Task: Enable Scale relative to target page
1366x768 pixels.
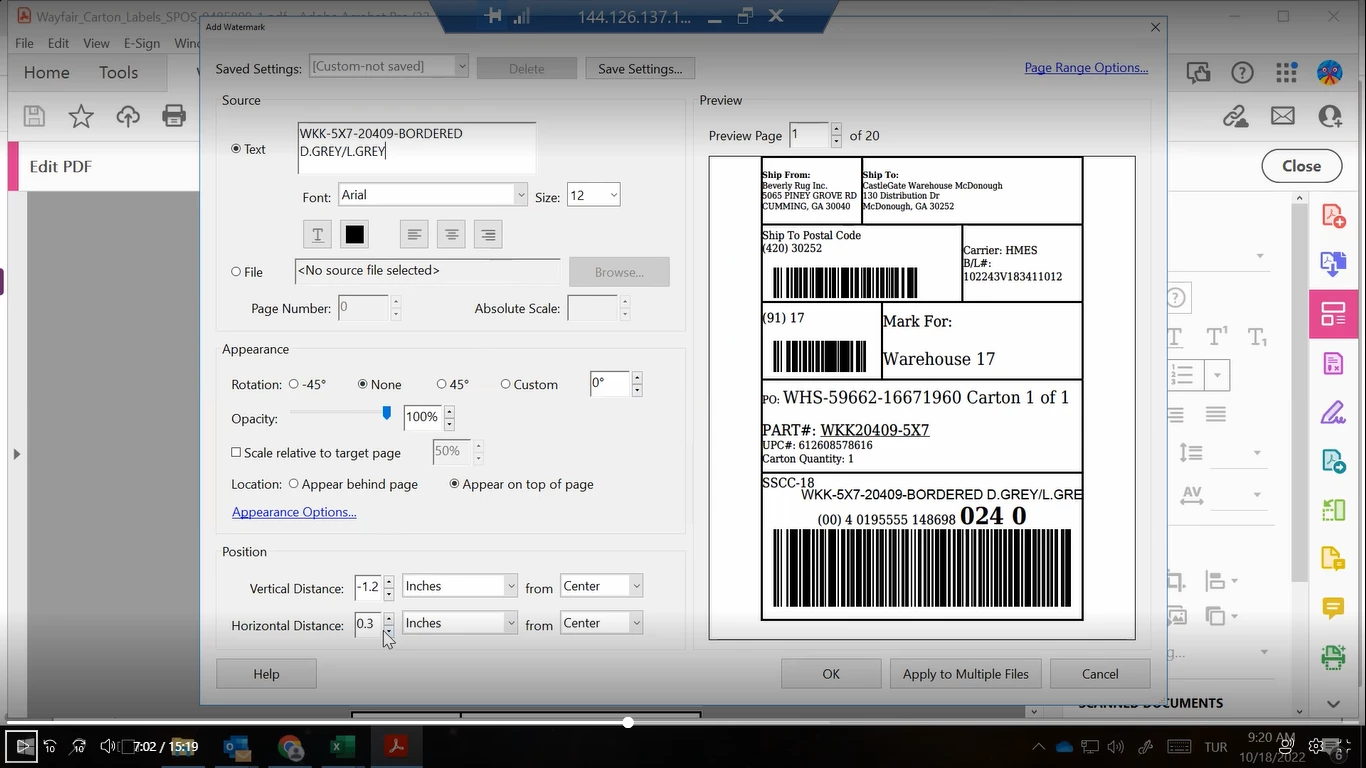Action: tap(236, 452)
